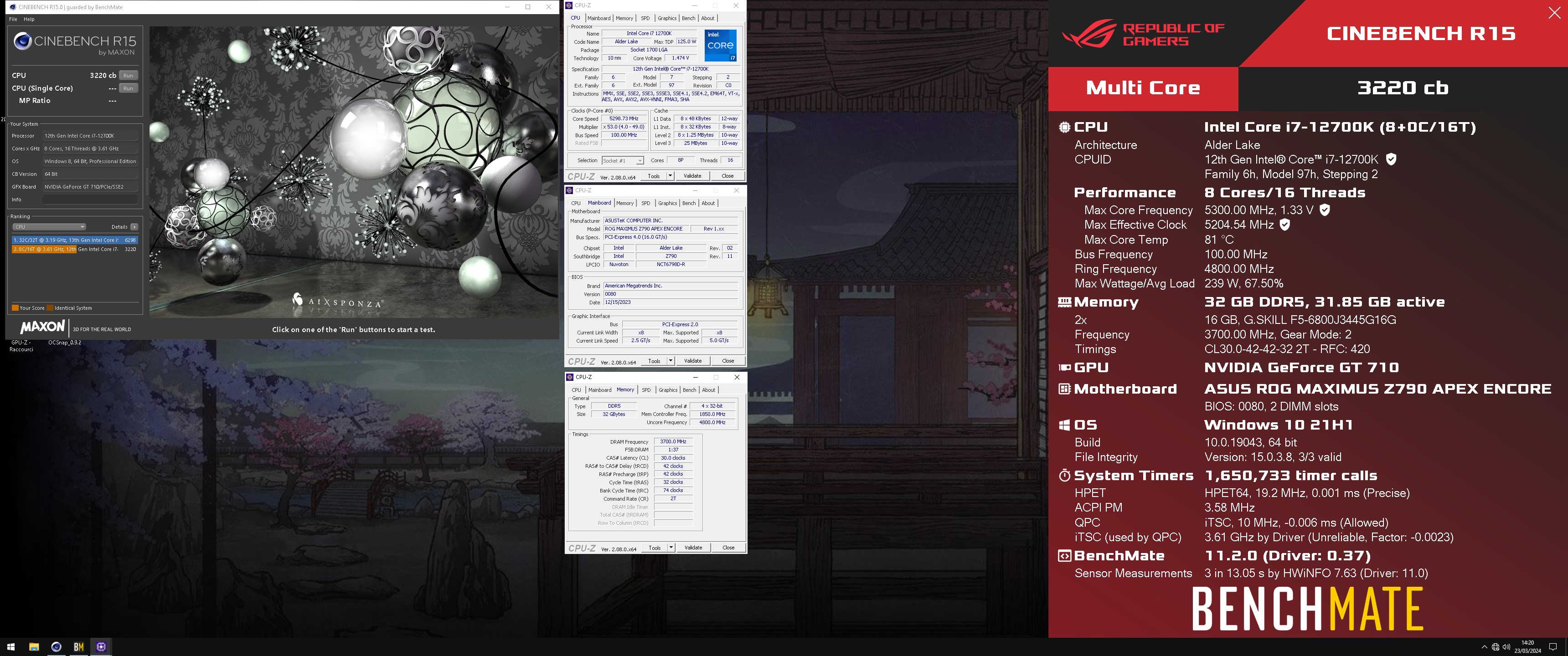The height and width of the screenshot is (656, 1568).
Task: Run the CPU (Single Core) test
Action: point(128,88)
